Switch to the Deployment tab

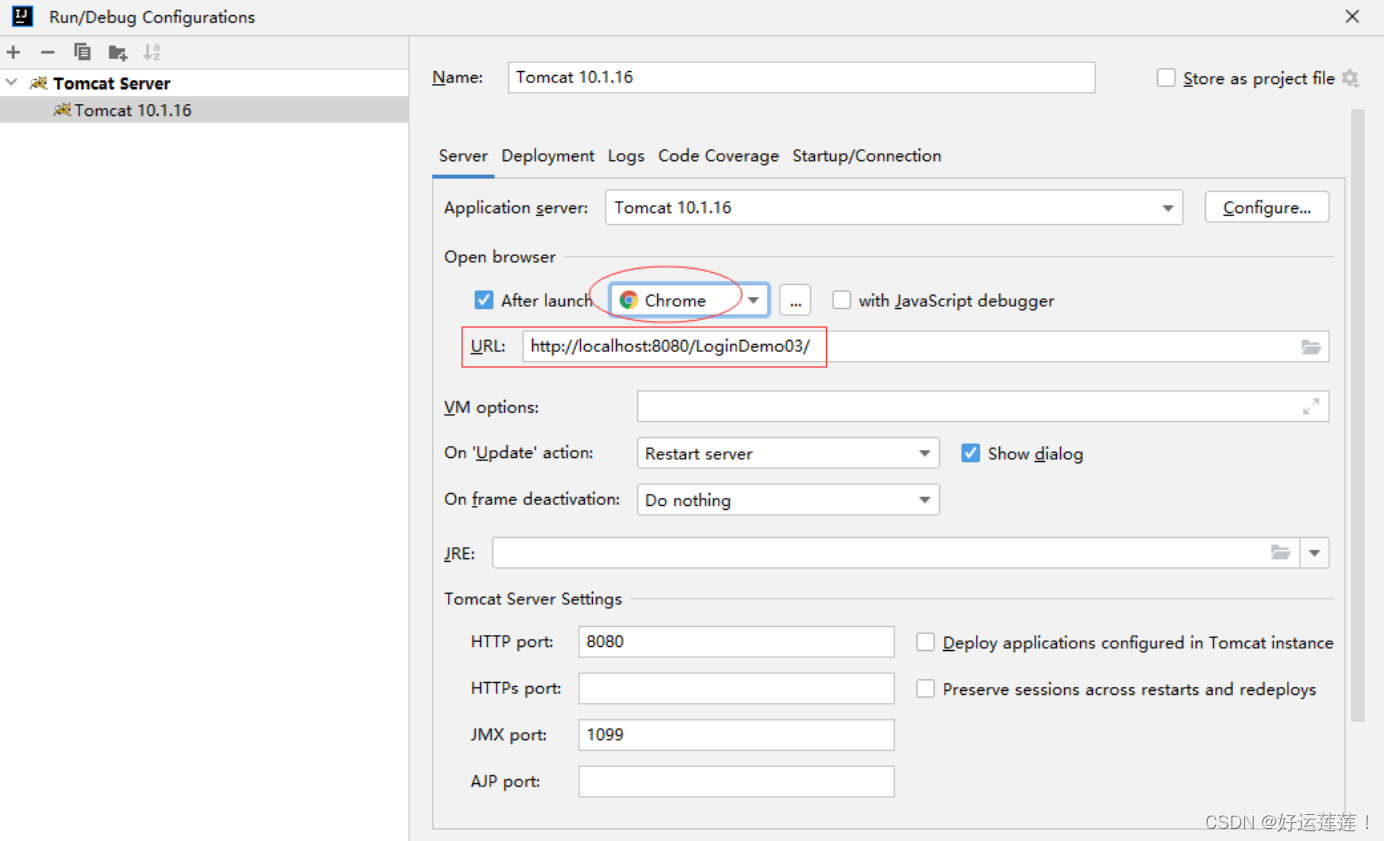548,156
